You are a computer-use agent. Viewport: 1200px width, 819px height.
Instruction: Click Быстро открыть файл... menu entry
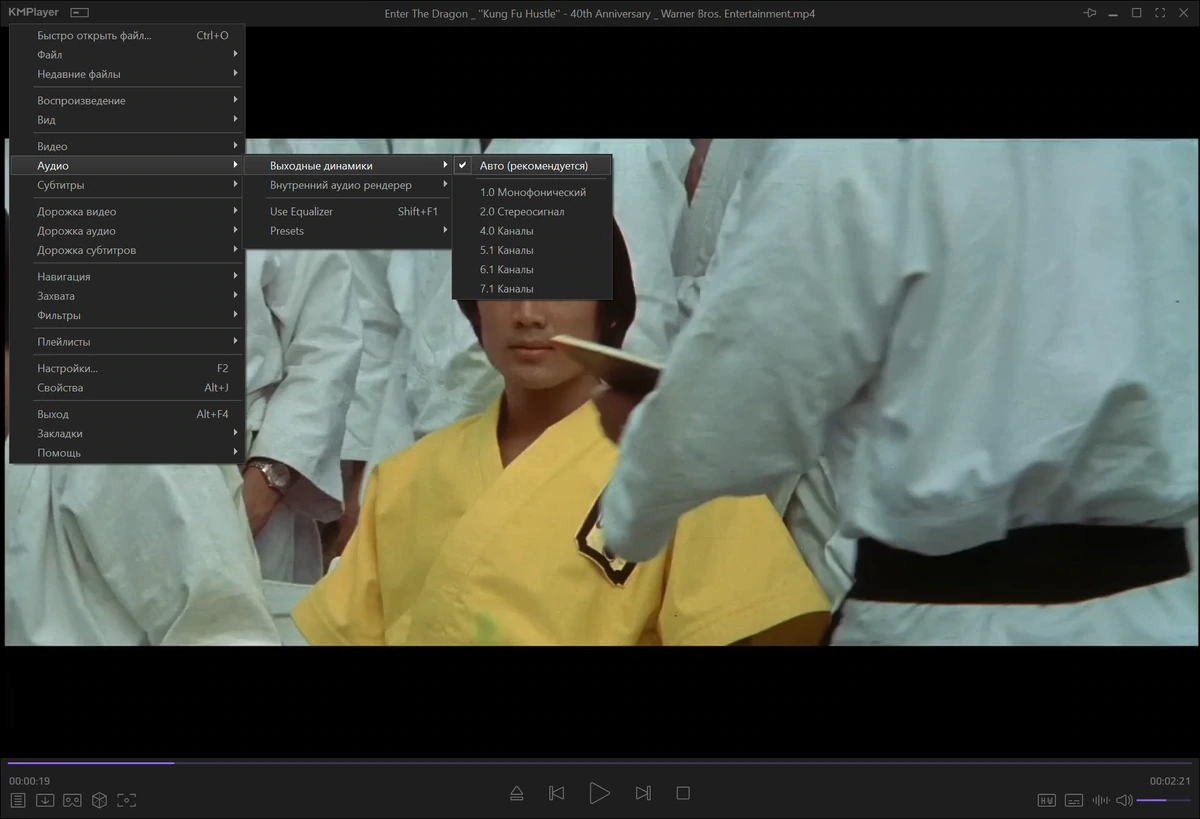click(x=127, y=36)
